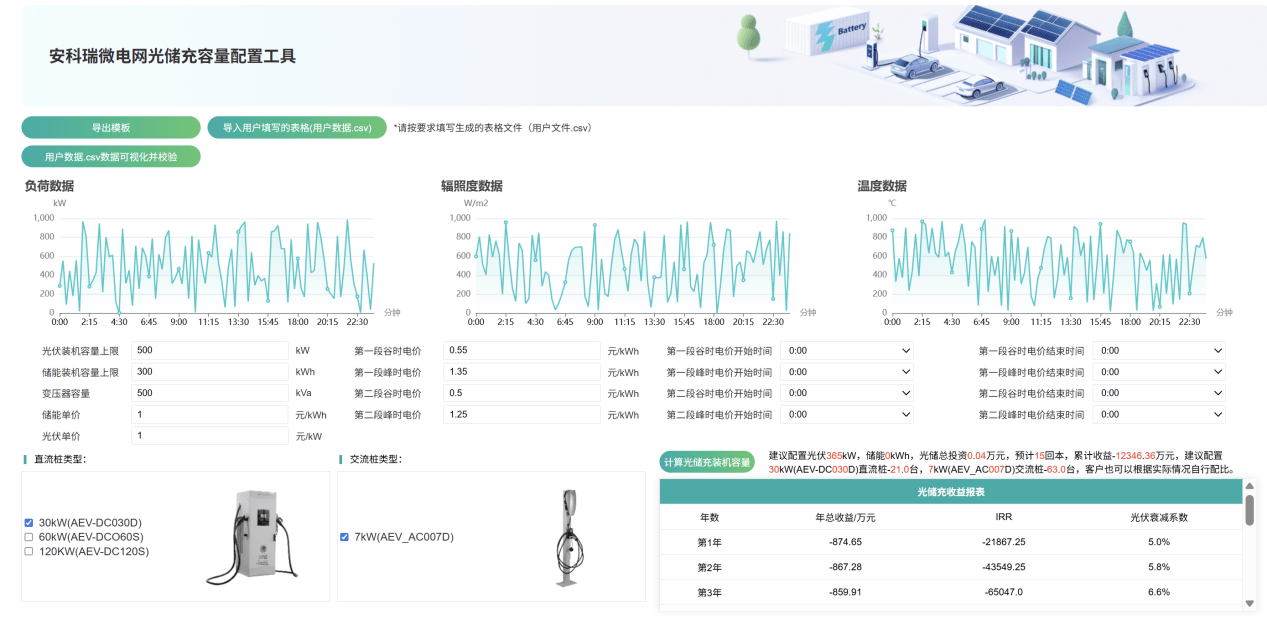Toggle the 7kW(AEV_AC007D) checkbox
Viewport: 1267px width, 619px height.
345,537
